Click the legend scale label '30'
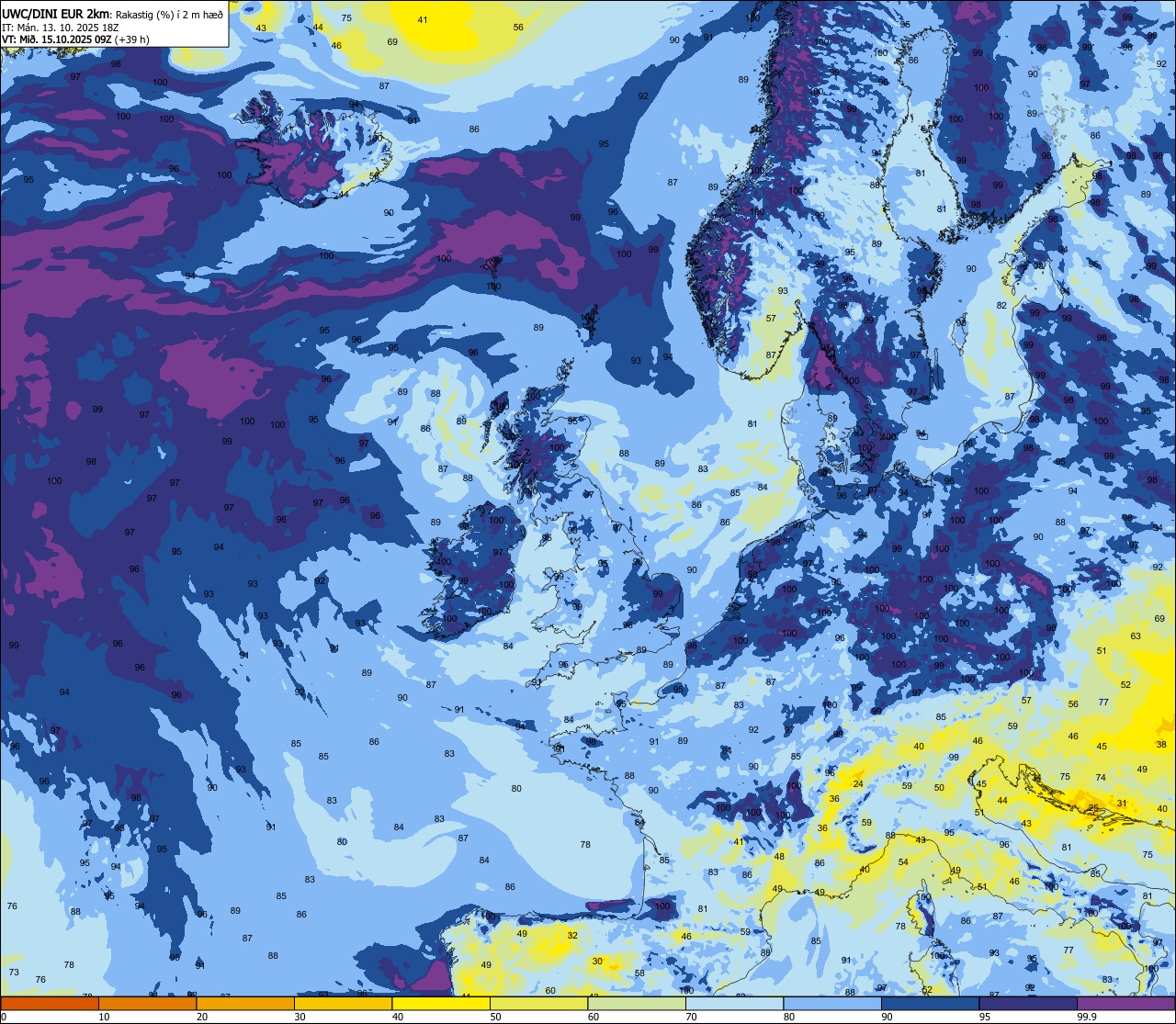1176x1024 pixels. [x=300, y=1017]
